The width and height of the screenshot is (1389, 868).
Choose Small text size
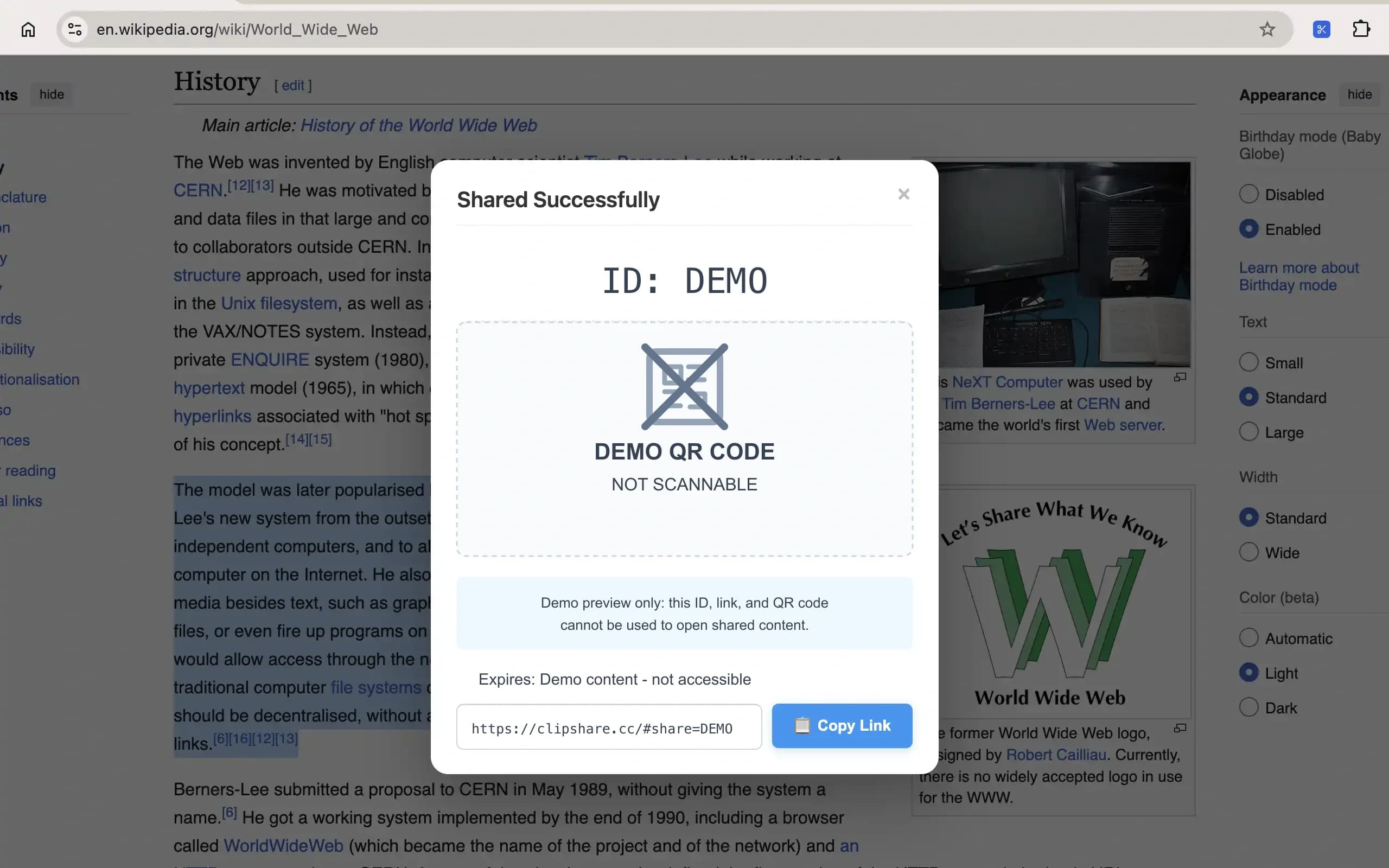point(1248,362)
